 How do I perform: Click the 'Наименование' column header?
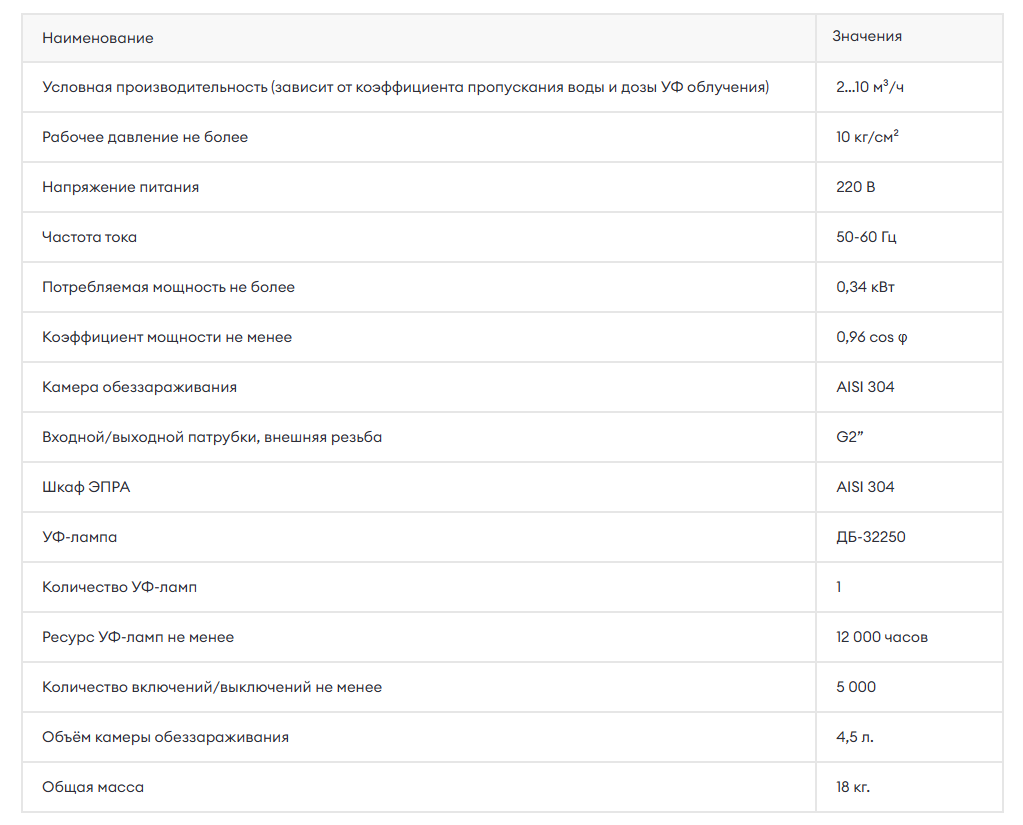coord(98,38)
